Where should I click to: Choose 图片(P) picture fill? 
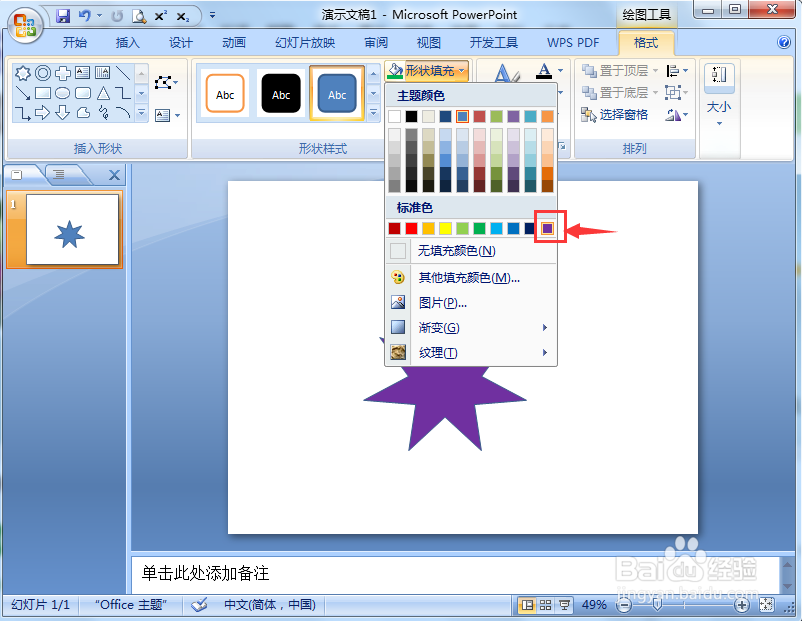(471, 303)
